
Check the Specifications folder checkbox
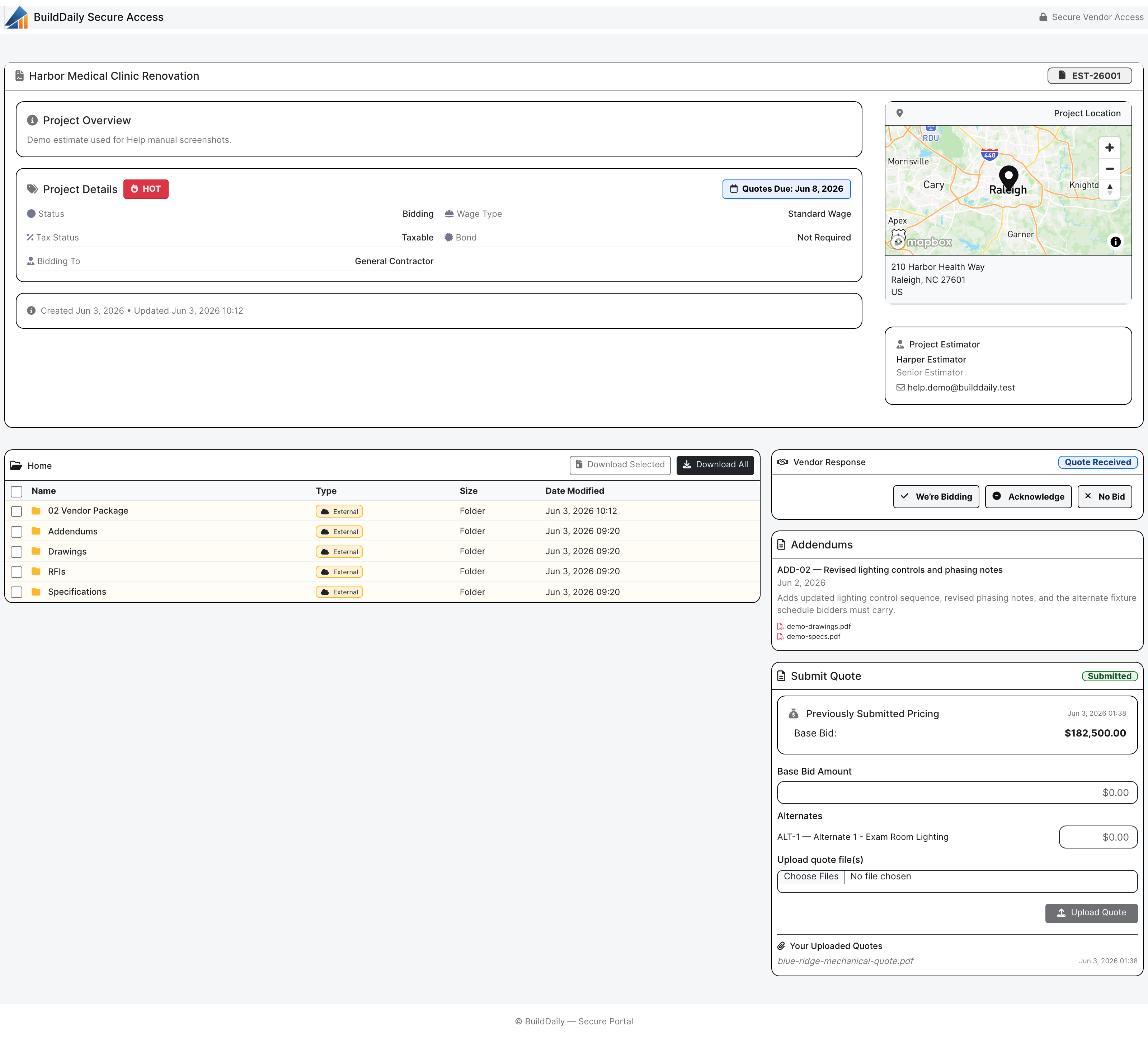click(x=17, y=592)
